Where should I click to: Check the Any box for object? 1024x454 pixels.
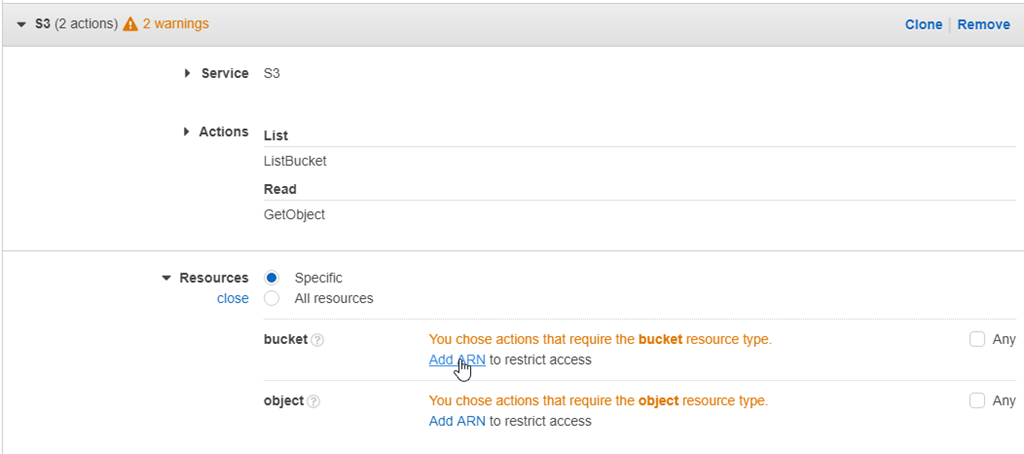[977, 401]
